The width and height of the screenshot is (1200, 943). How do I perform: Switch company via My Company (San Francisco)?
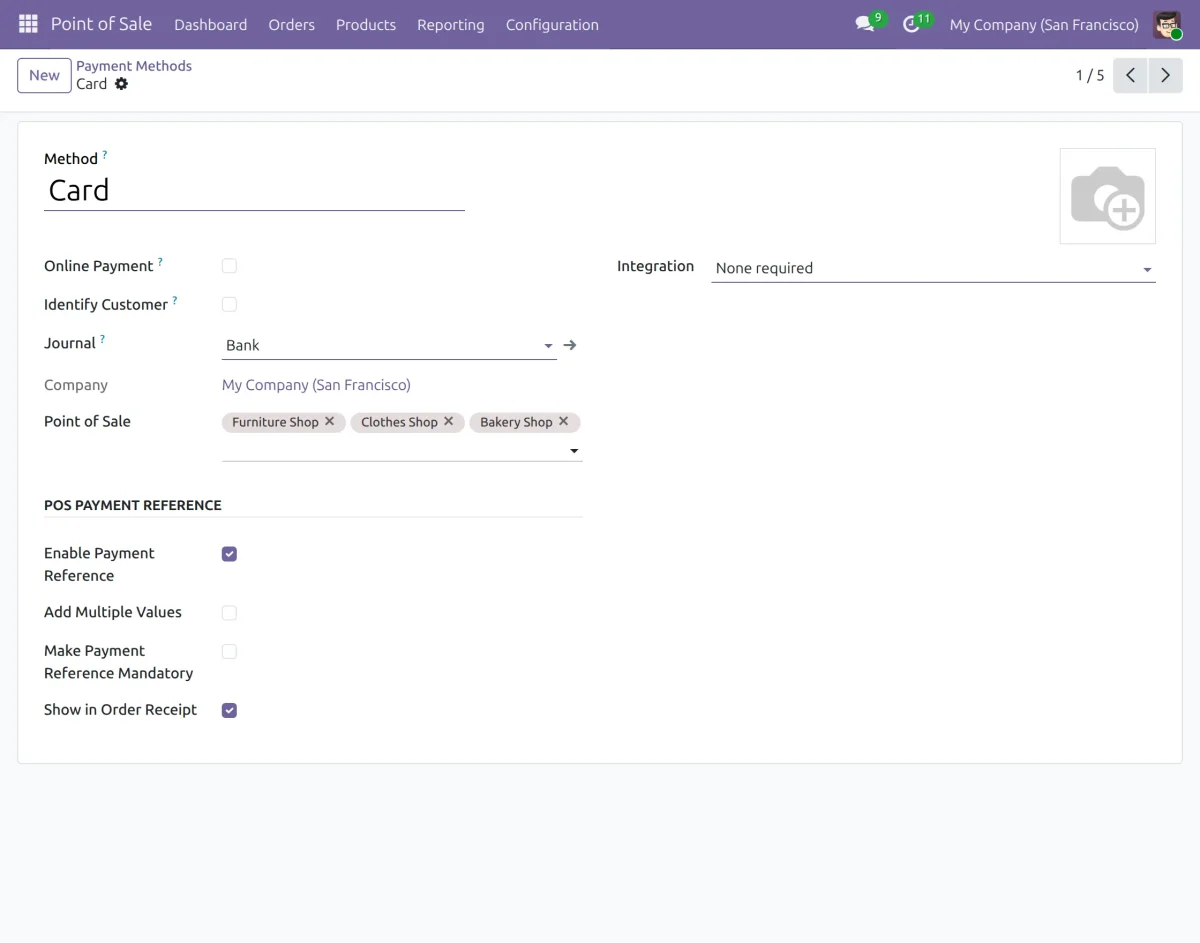click(x=1044, y=24)
